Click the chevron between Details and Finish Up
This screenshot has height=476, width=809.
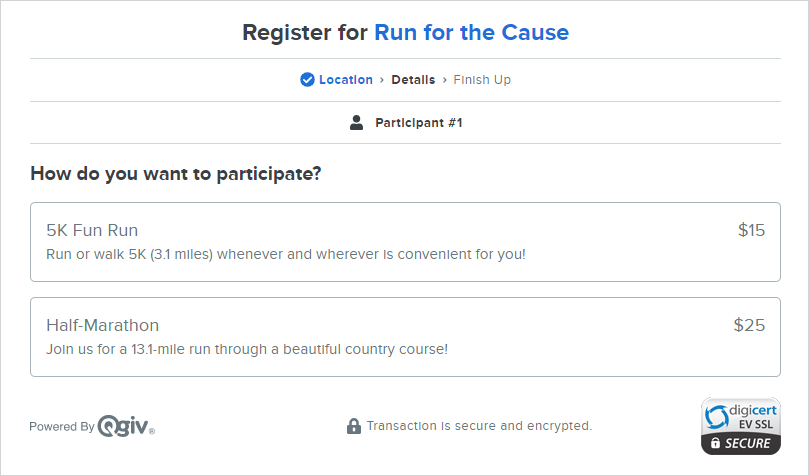[444, 80]
